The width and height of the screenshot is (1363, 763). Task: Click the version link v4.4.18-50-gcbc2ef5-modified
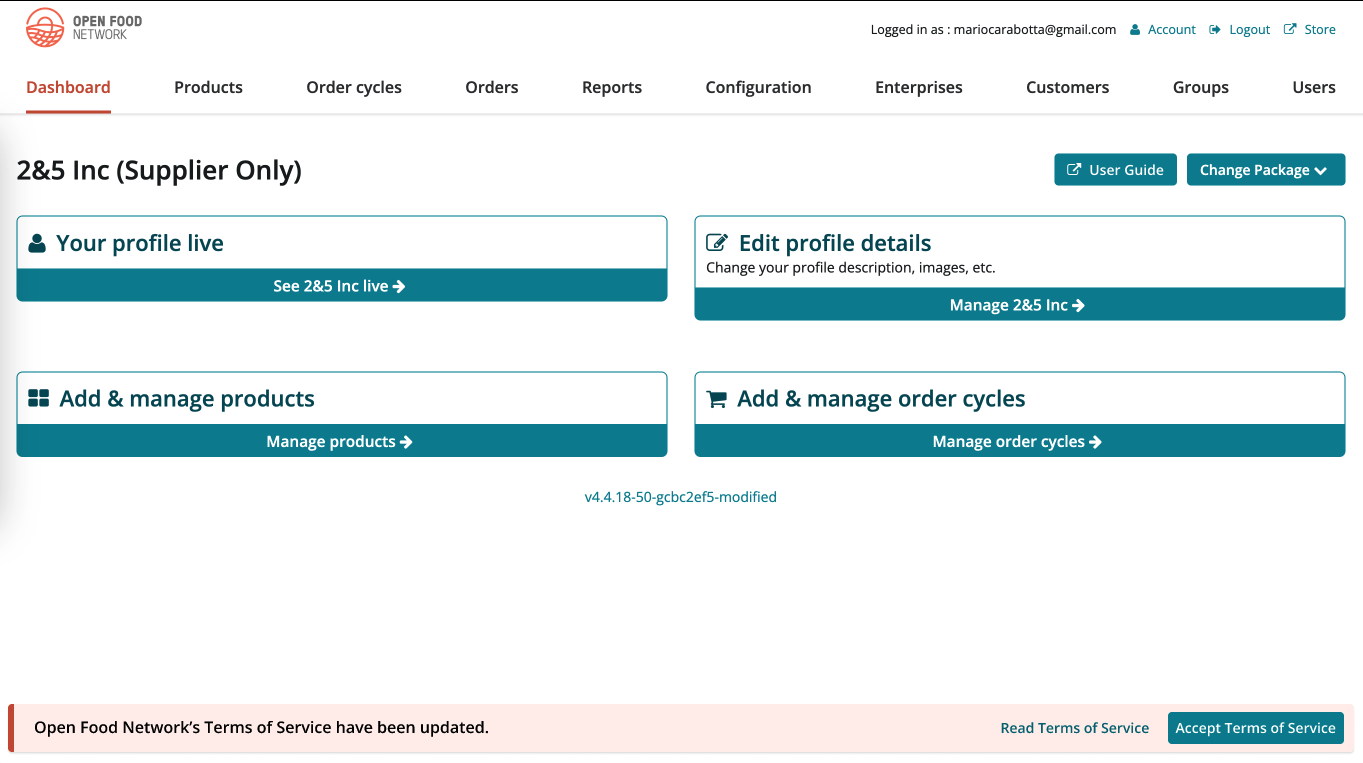point(681,496)
